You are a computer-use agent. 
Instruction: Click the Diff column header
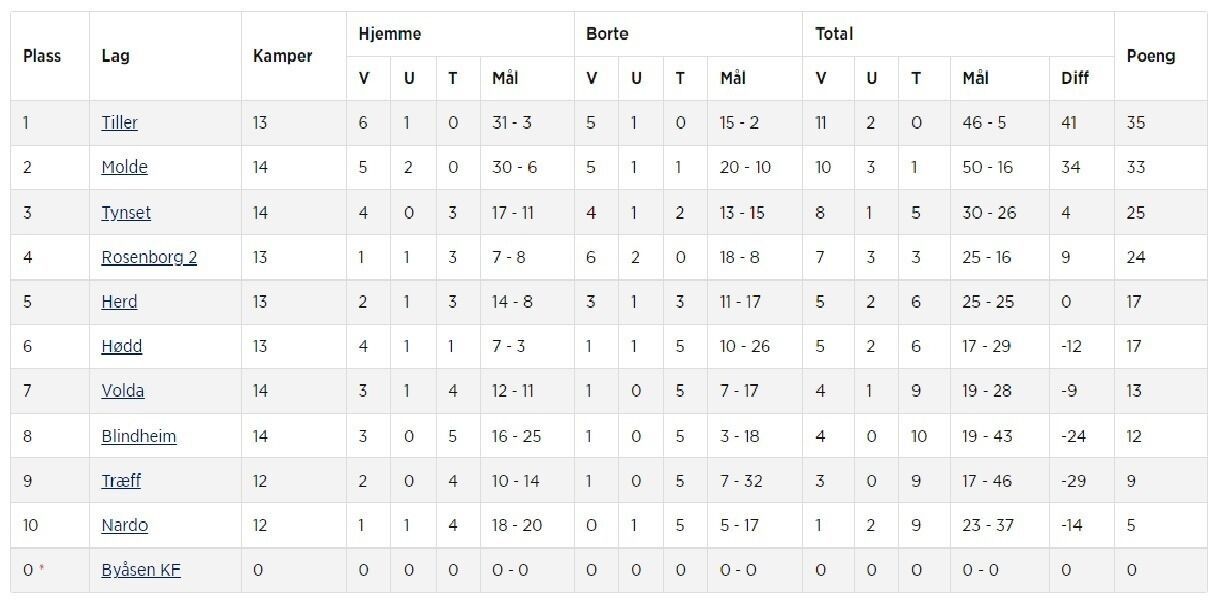pyautogui.click(x=1075, y=78)
